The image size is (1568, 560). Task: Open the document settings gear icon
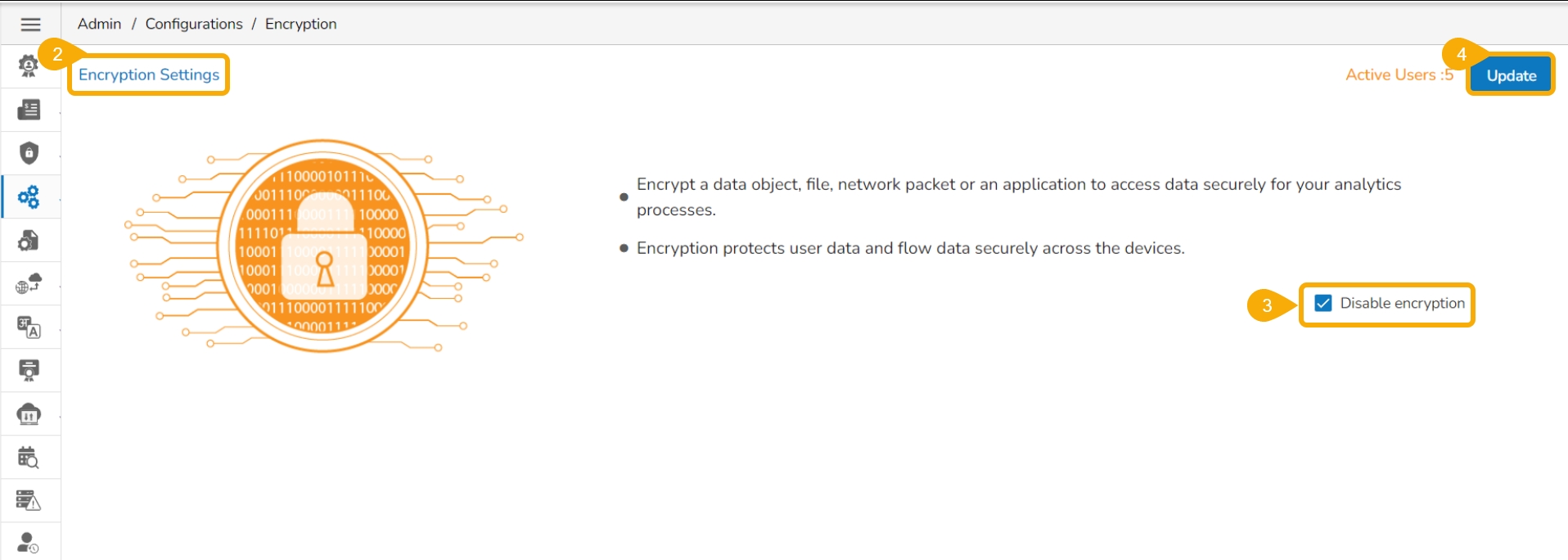[29, 240]
